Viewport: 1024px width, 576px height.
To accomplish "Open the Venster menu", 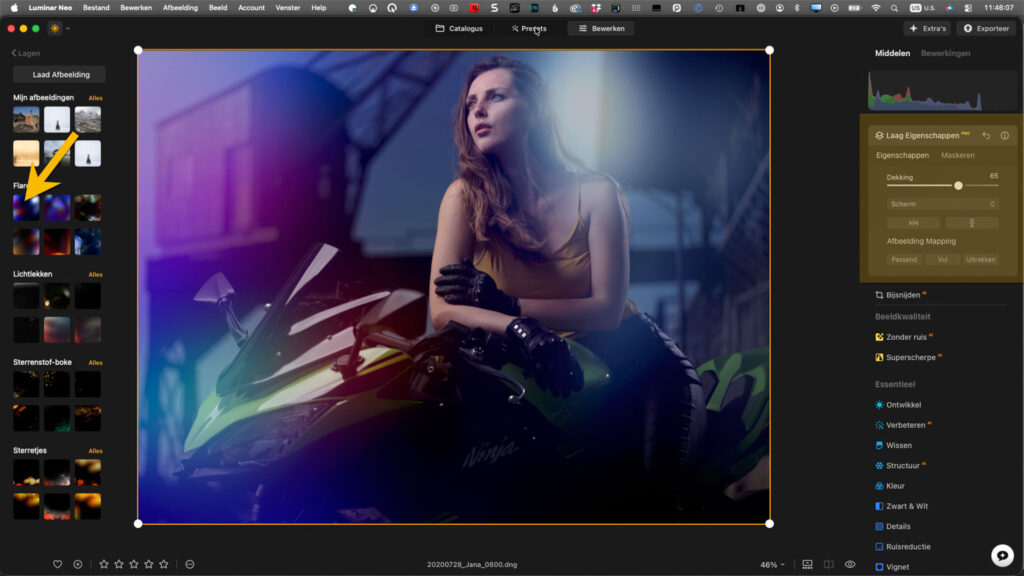I will click(x=288, y=8).
